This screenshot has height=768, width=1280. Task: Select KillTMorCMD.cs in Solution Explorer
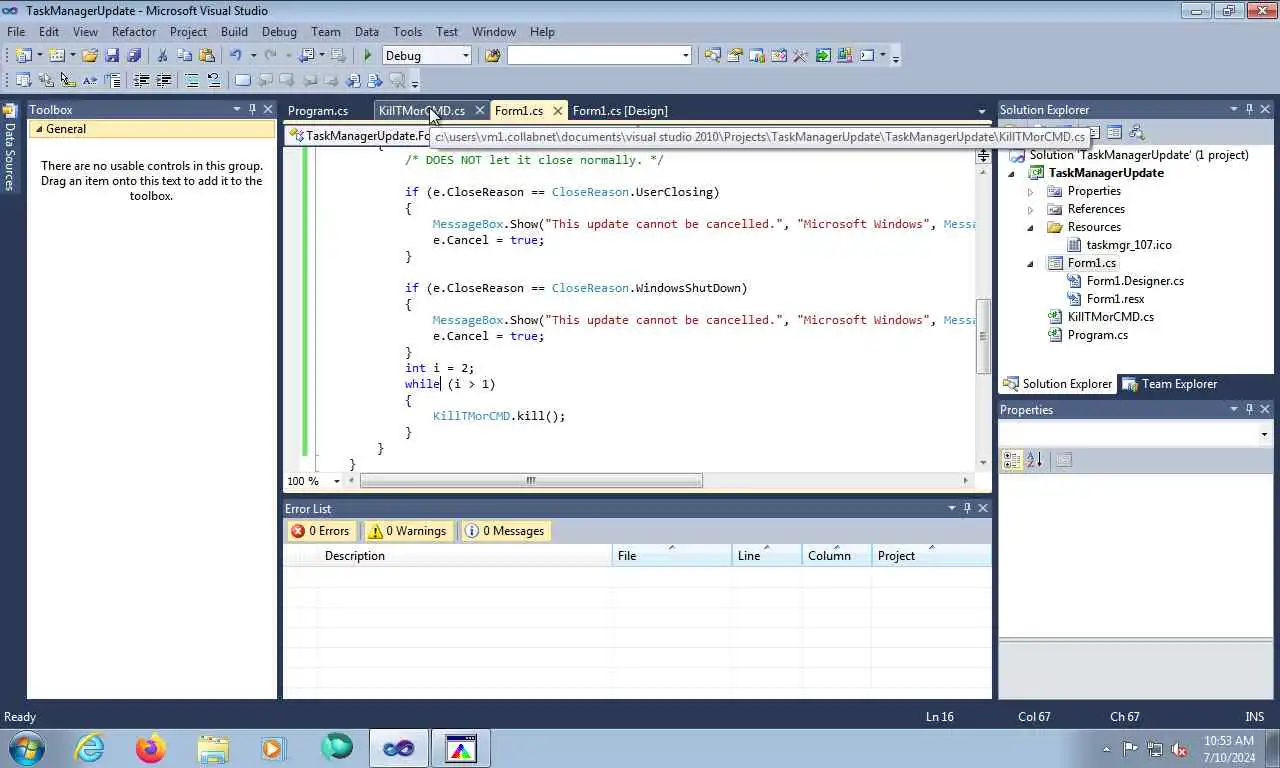[x=1110, y=317]
